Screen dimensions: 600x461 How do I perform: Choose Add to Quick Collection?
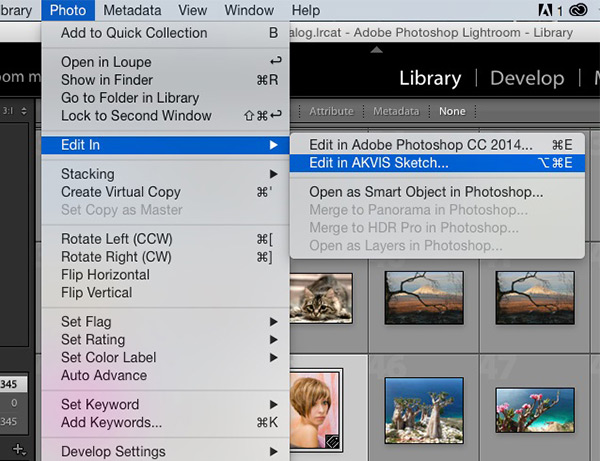pos(165,33)
